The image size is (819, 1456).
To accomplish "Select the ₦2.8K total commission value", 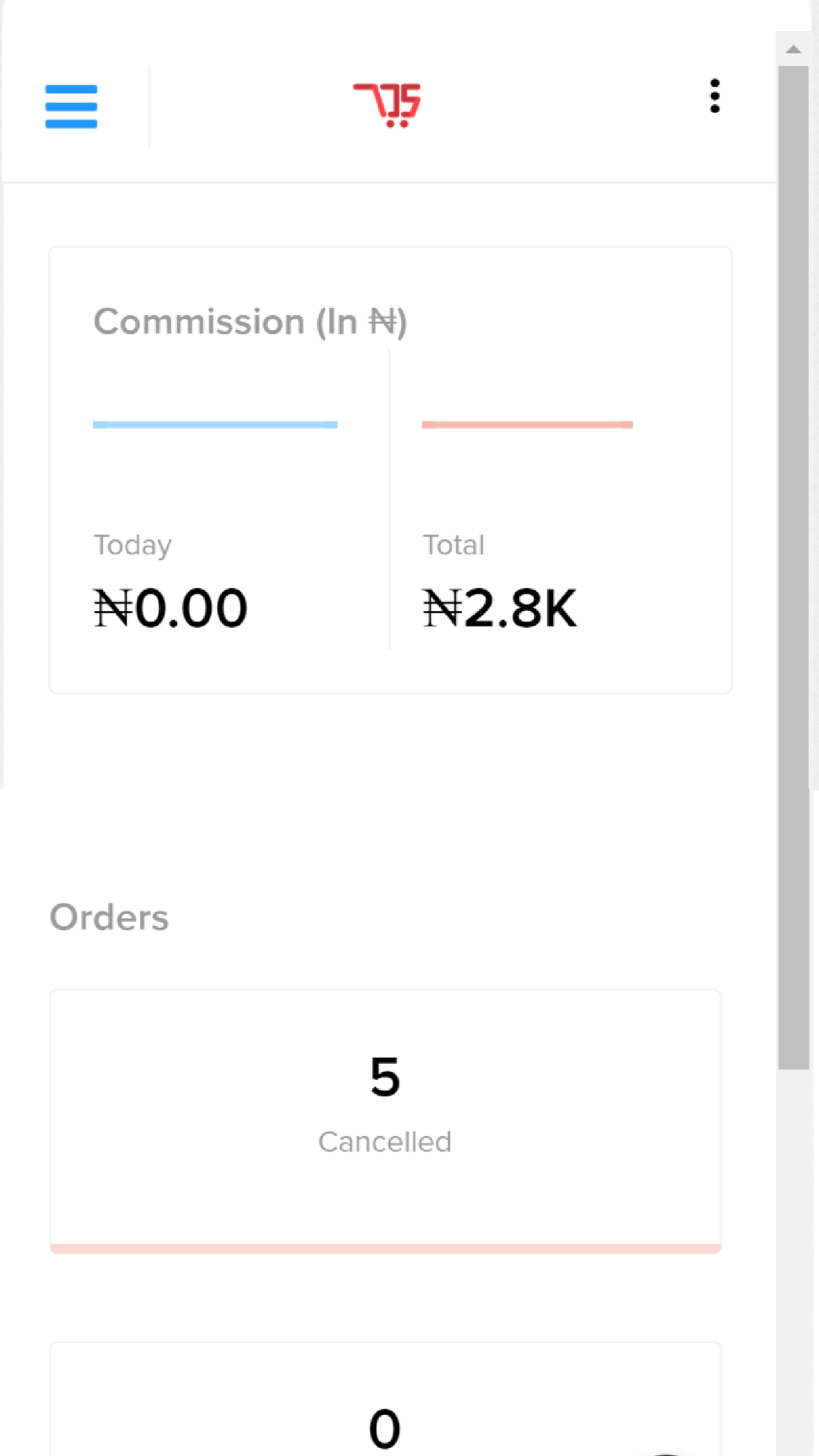I will point(500,608).
